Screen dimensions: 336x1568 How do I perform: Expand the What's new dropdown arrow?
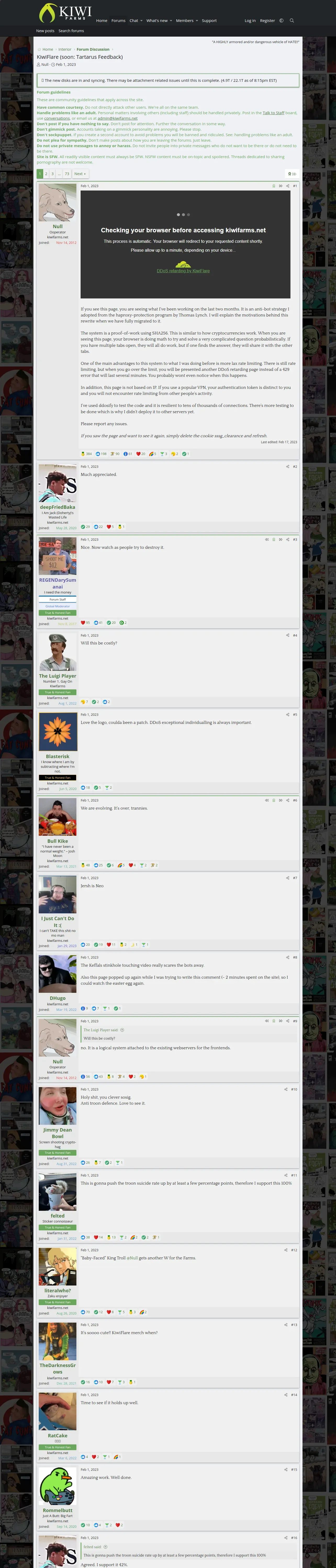tap(171, 21)
